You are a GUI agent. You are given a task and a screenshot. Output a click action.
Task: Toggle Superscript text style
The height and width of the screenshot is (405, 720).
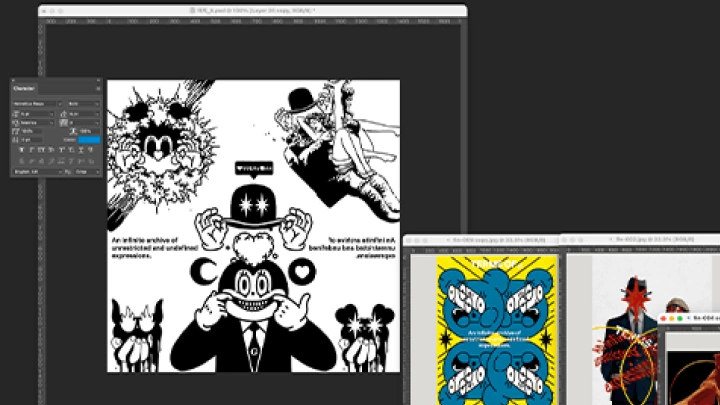61,150
